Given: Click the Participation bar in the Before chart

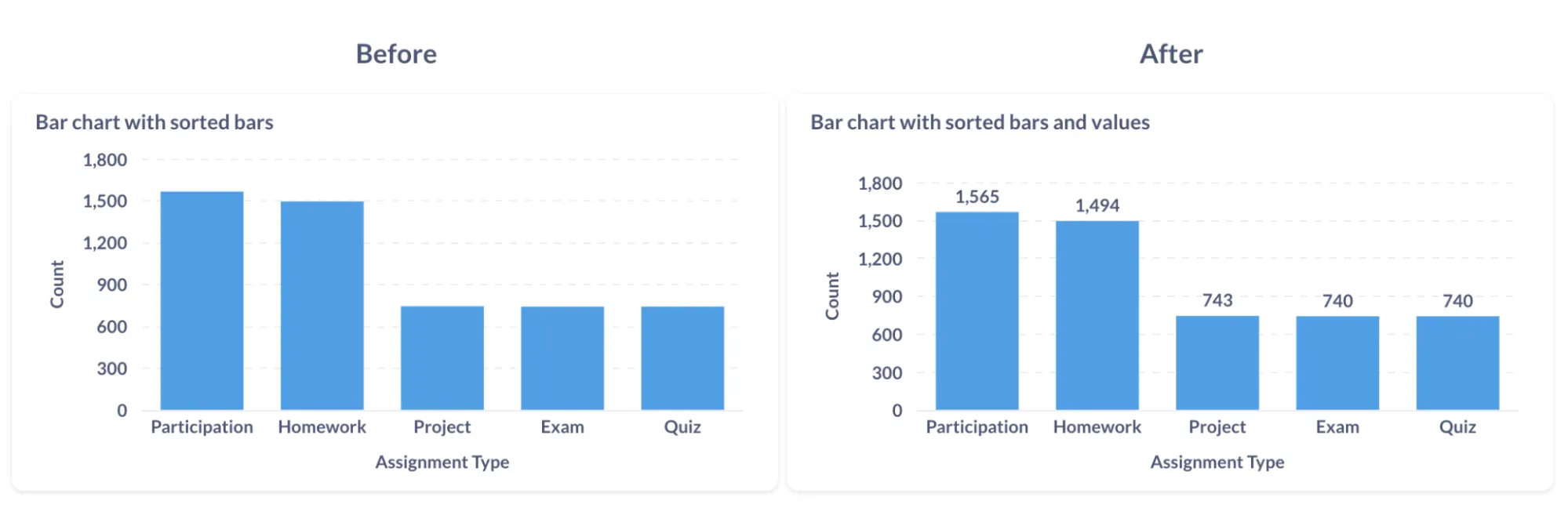Looking at the screenshot, I should pyautogui.click(x=202, y=300).
